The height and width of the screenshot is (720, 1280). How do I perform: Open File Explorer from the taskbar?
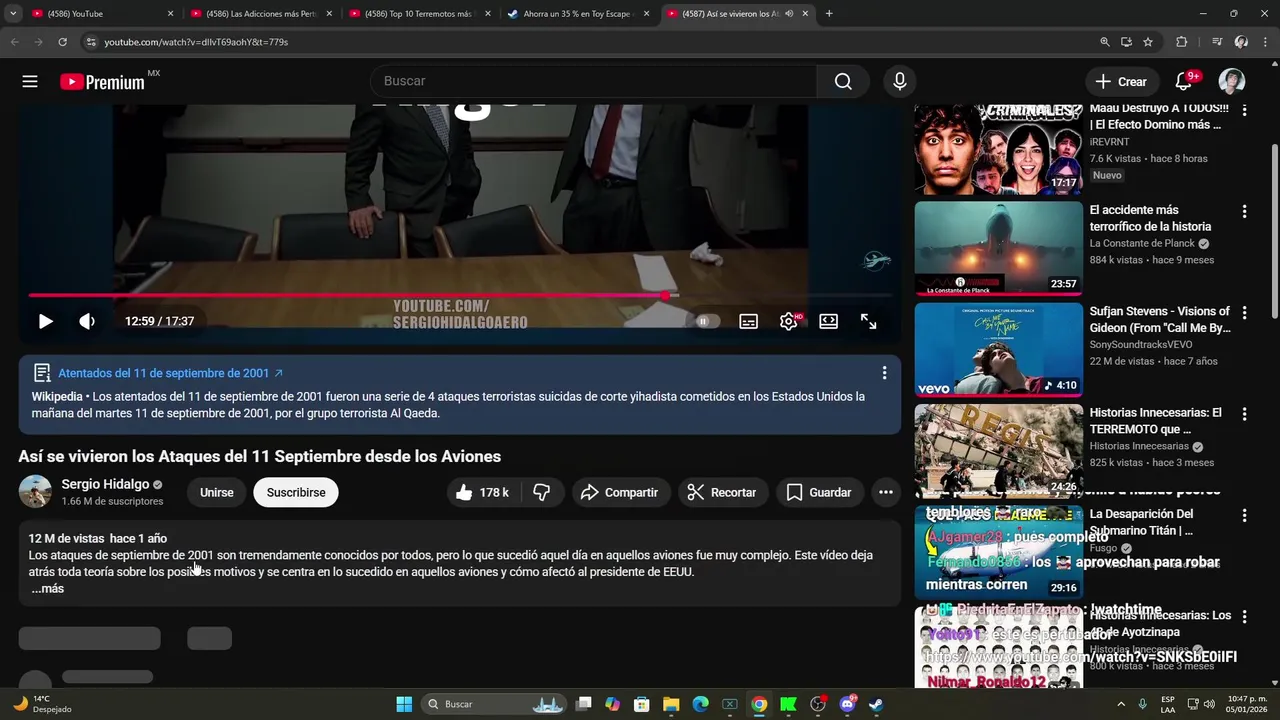[671, 704]
